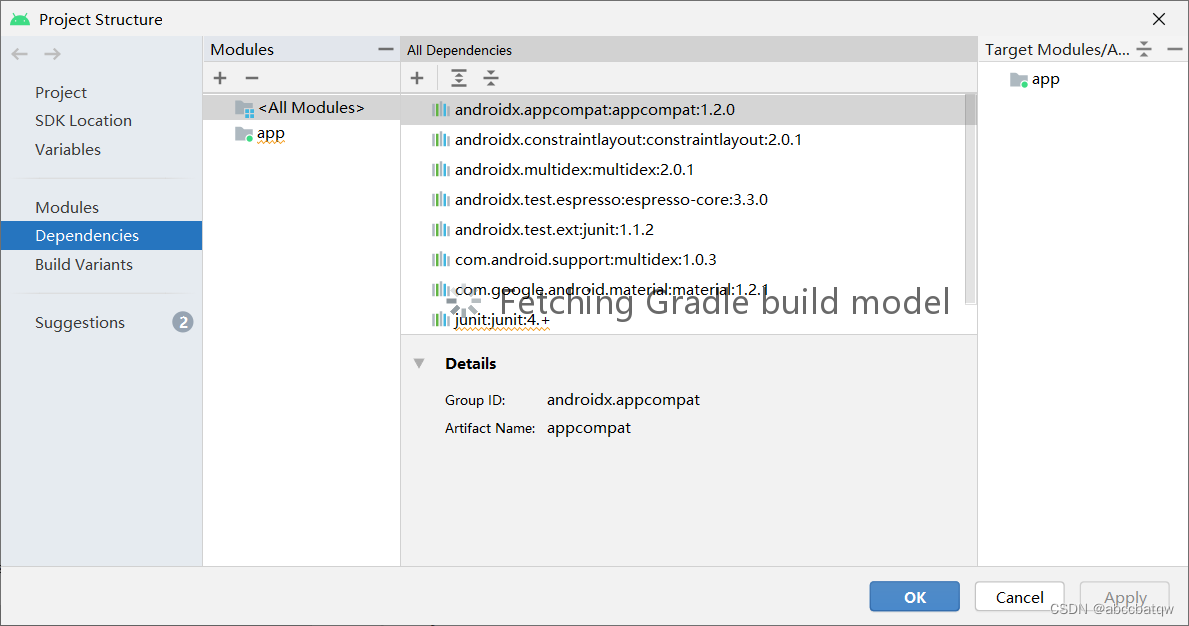Click the forward navigation arrow
1189x626 pixels.
click(x=52, y=54)
